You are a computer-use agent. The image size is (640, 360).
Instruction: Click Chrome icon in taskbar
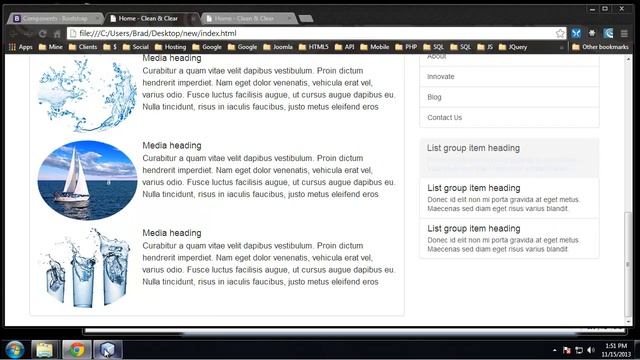(x=77, y=349)
